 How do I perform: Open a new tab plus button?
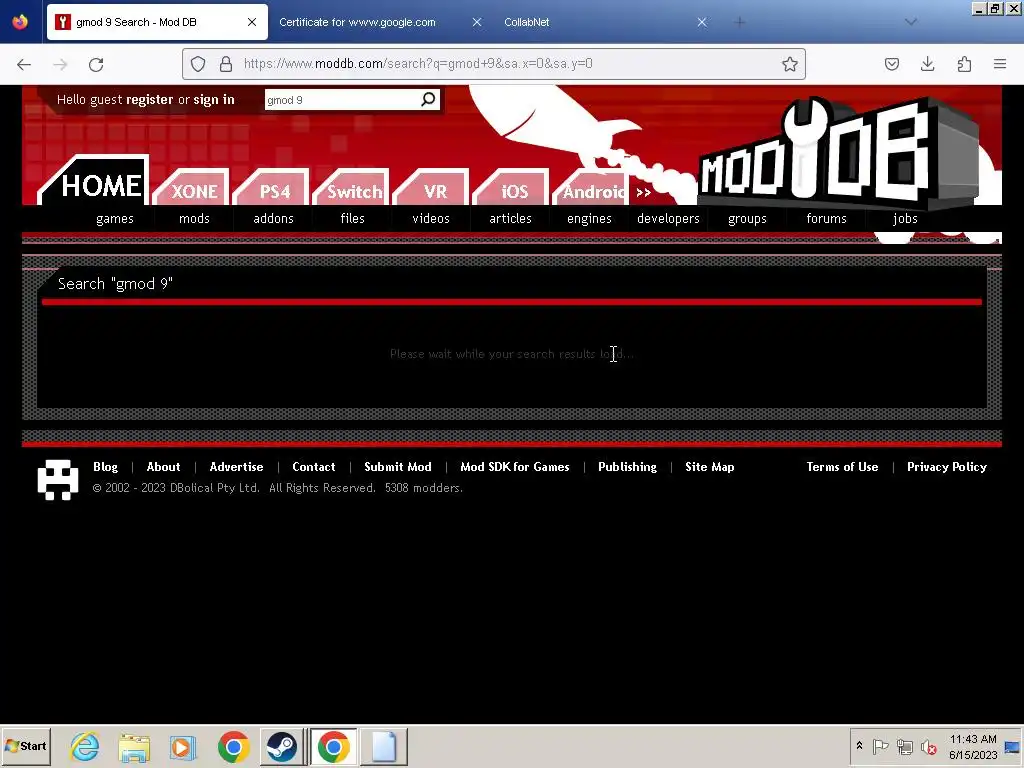pyautogui.click(x=739, y=22)
